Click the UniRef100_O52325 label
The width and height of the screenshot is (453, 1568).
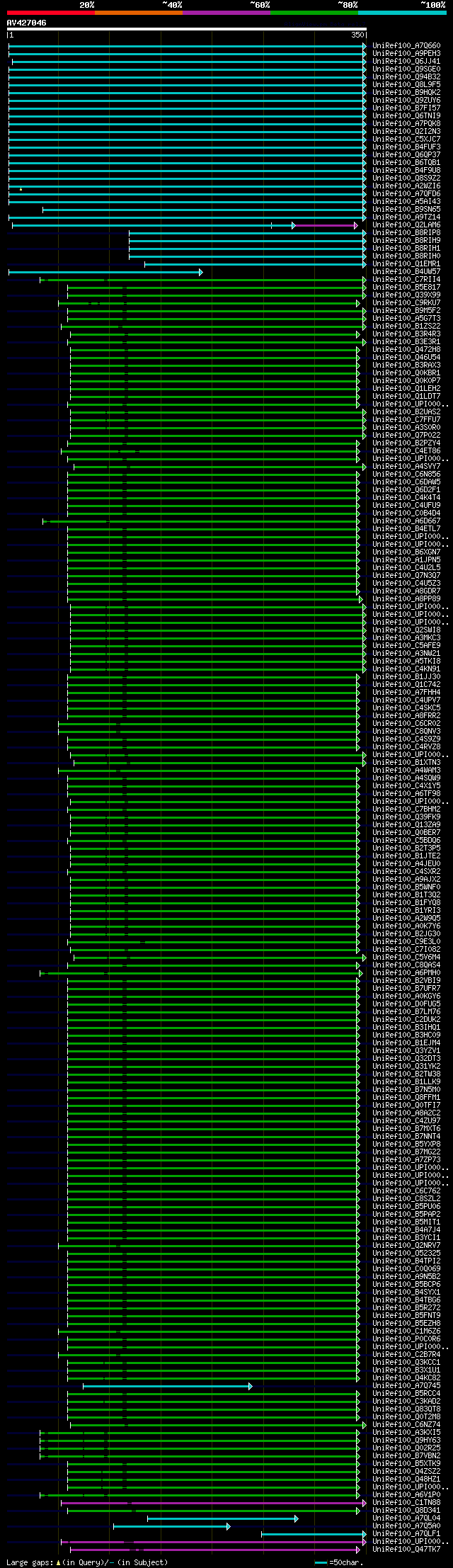point(406,1254)
